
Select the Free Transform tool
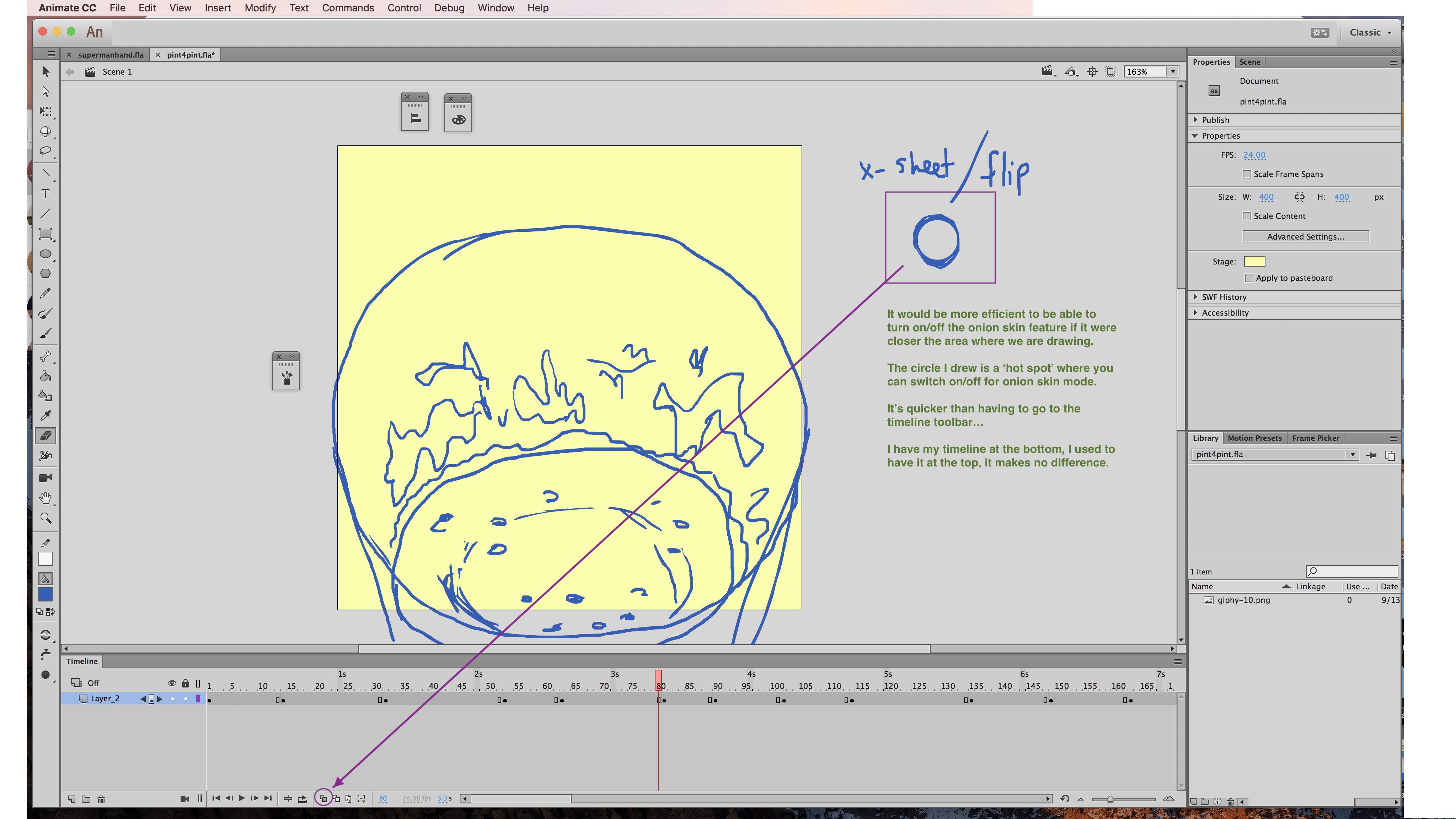pyautogui.click(x=45, y=233)
